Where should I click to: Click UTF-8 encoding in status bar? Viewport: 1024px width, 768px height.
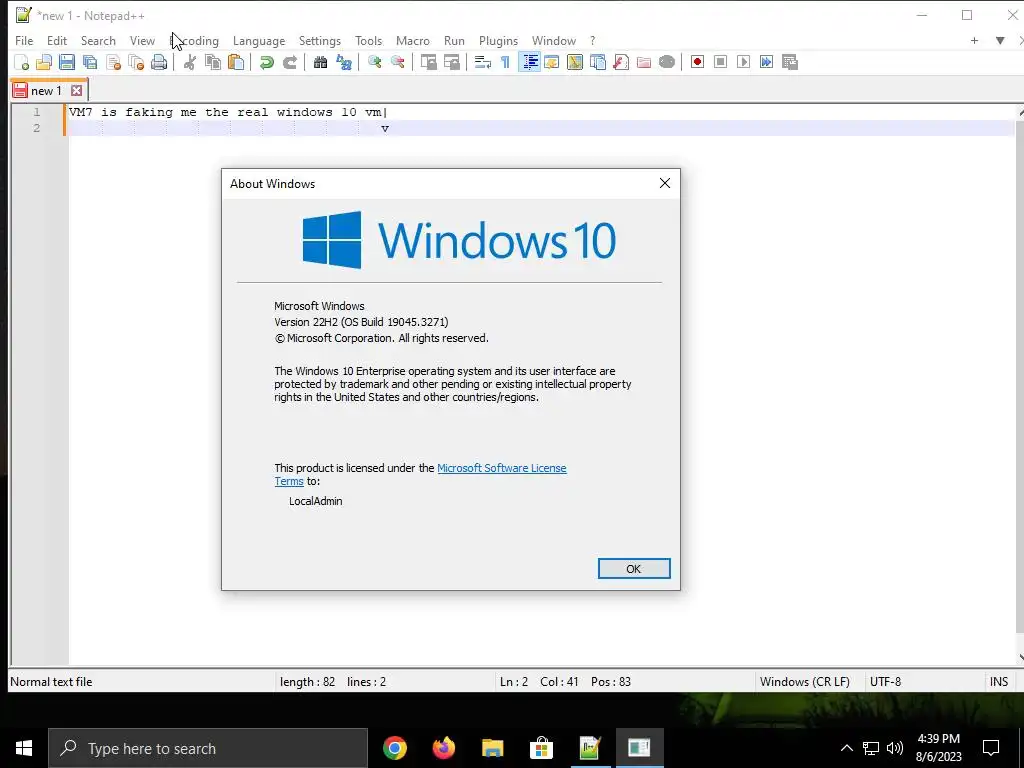[885, 682]
